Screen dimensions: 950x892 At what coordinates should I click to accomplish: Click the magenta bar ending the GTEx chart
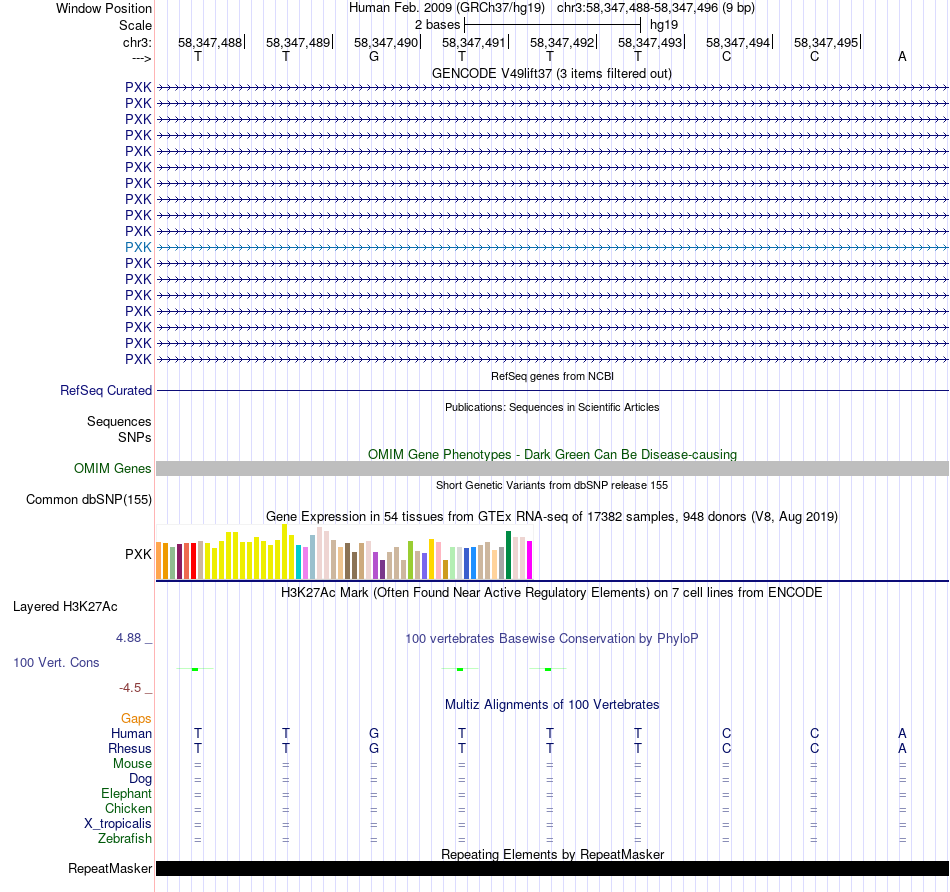[x=530, y=560]
